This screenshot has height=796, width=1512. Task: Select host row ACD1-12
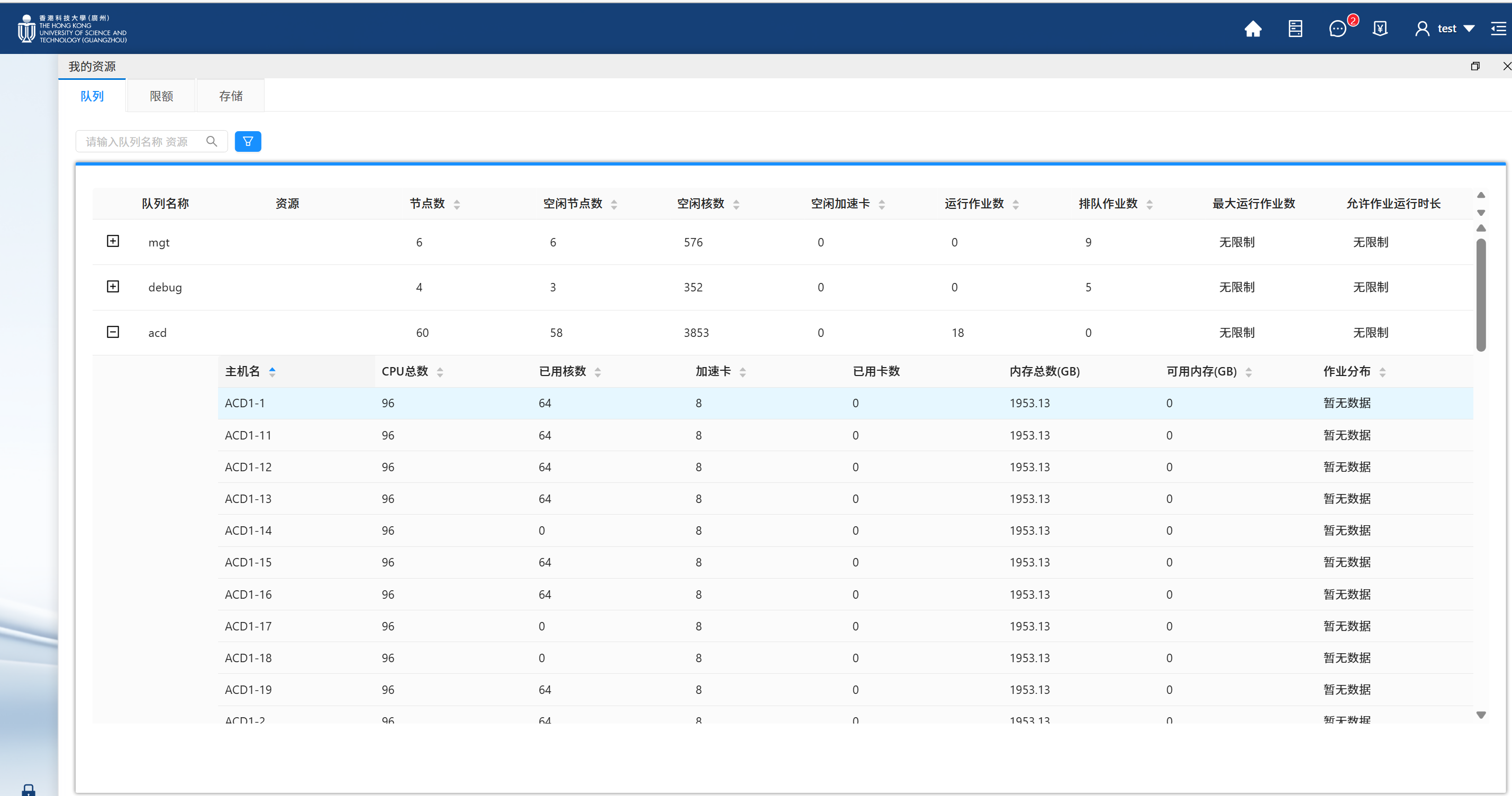pyautogui.click(x=845, y=467)
